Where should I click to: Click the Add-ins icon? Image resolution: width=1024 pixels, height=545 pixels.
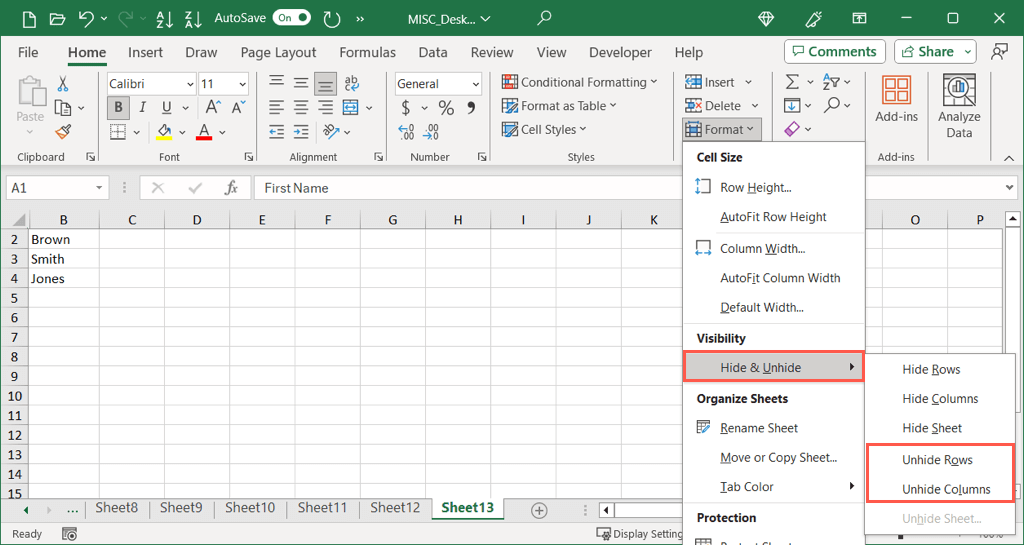click(896, 100)
